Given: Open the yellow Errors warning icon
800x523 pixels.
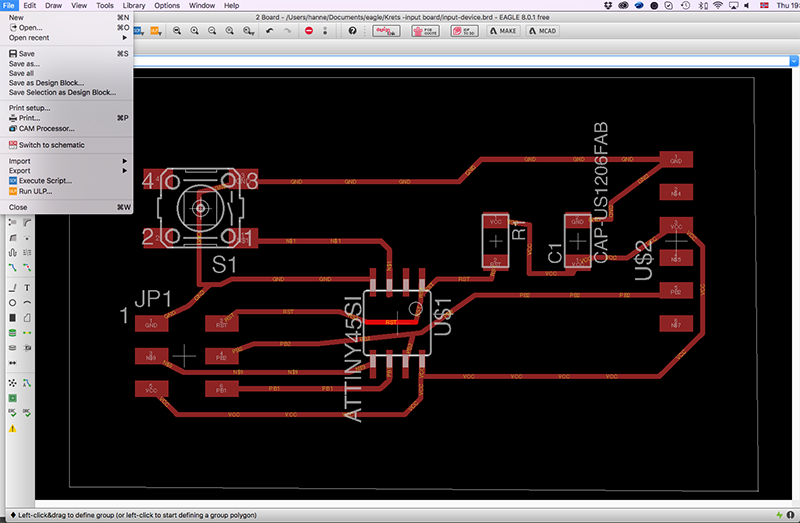Looking at the screenshot, I should click(13, 429).
